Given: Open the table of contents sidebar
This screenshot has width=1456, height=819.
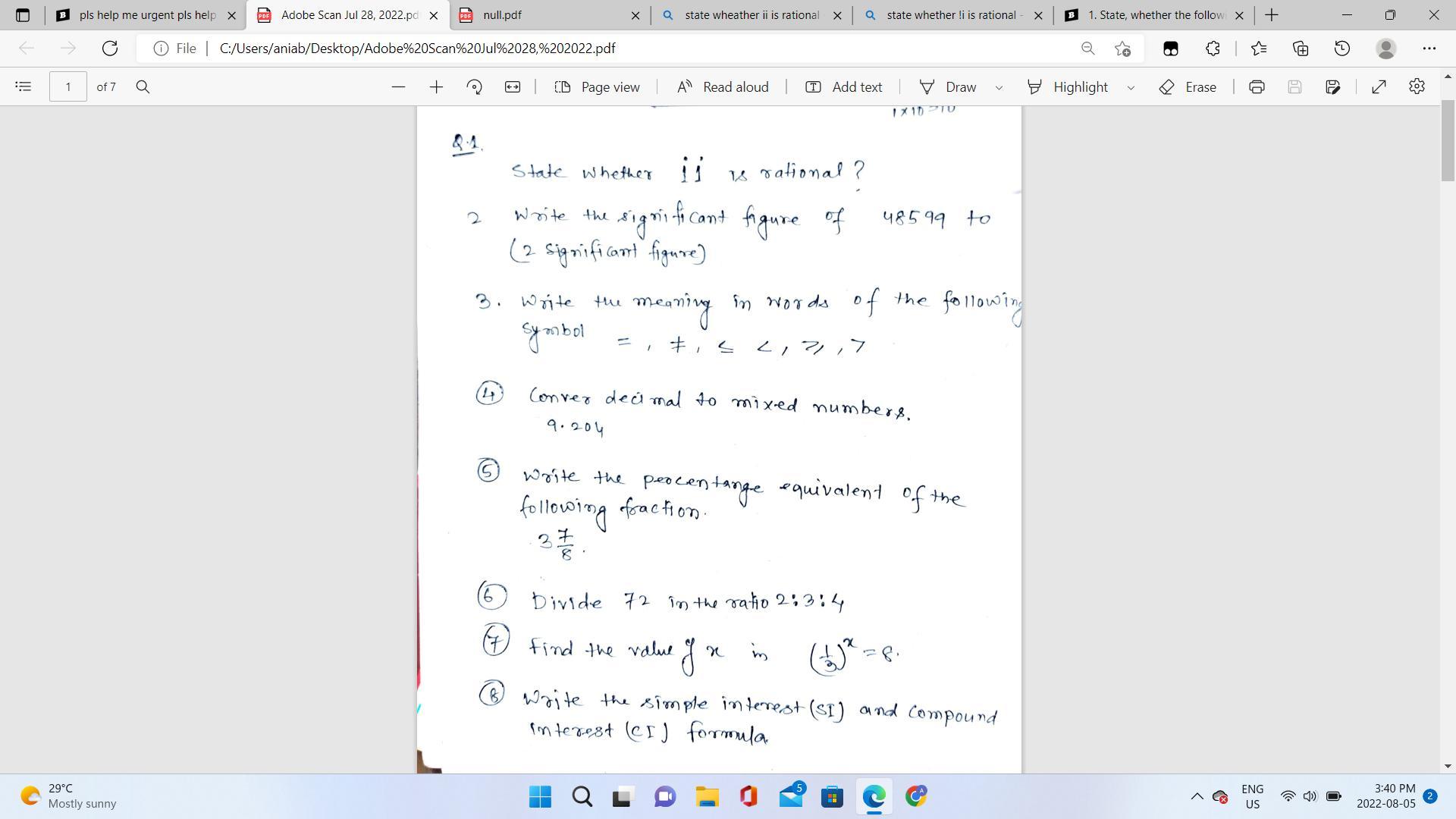Looking at the screenshot, I should click(x=23, y=86).
